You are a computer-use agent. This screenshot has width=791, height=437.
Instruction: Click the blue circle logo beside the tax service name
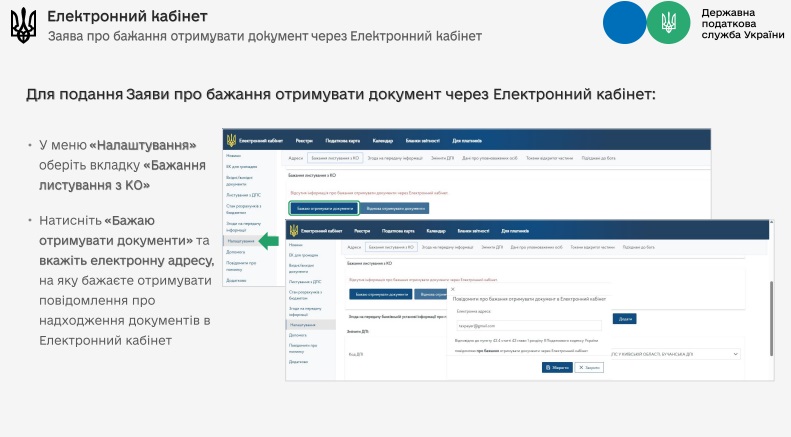click(x=625, y=23)
